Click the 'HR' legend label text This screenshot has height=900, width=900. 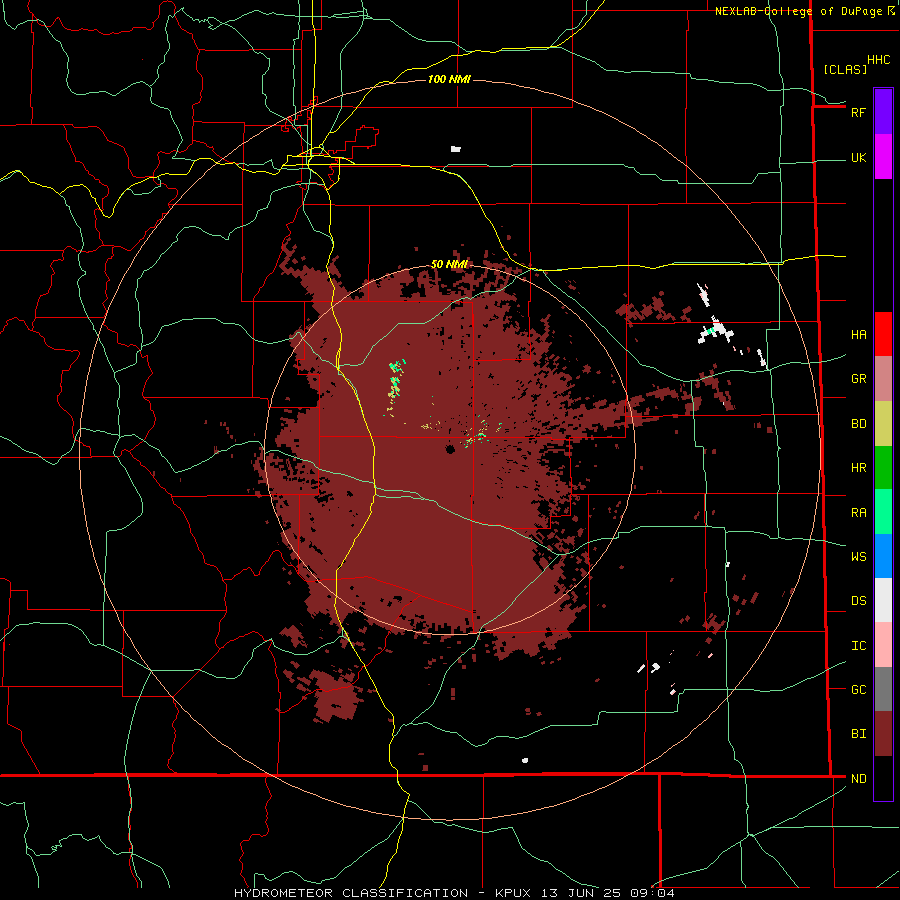tap(858, 468)
